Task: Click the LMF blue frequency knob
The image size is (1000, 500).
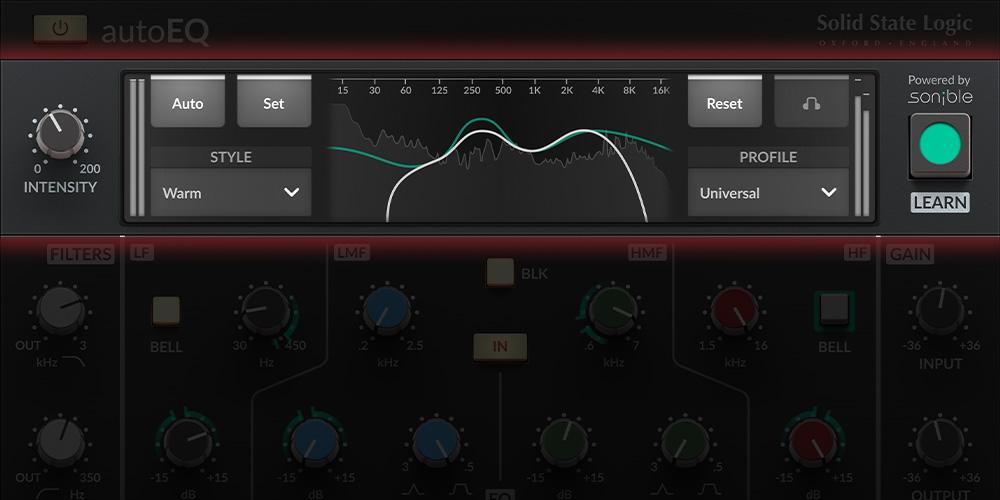Action: 387,311
